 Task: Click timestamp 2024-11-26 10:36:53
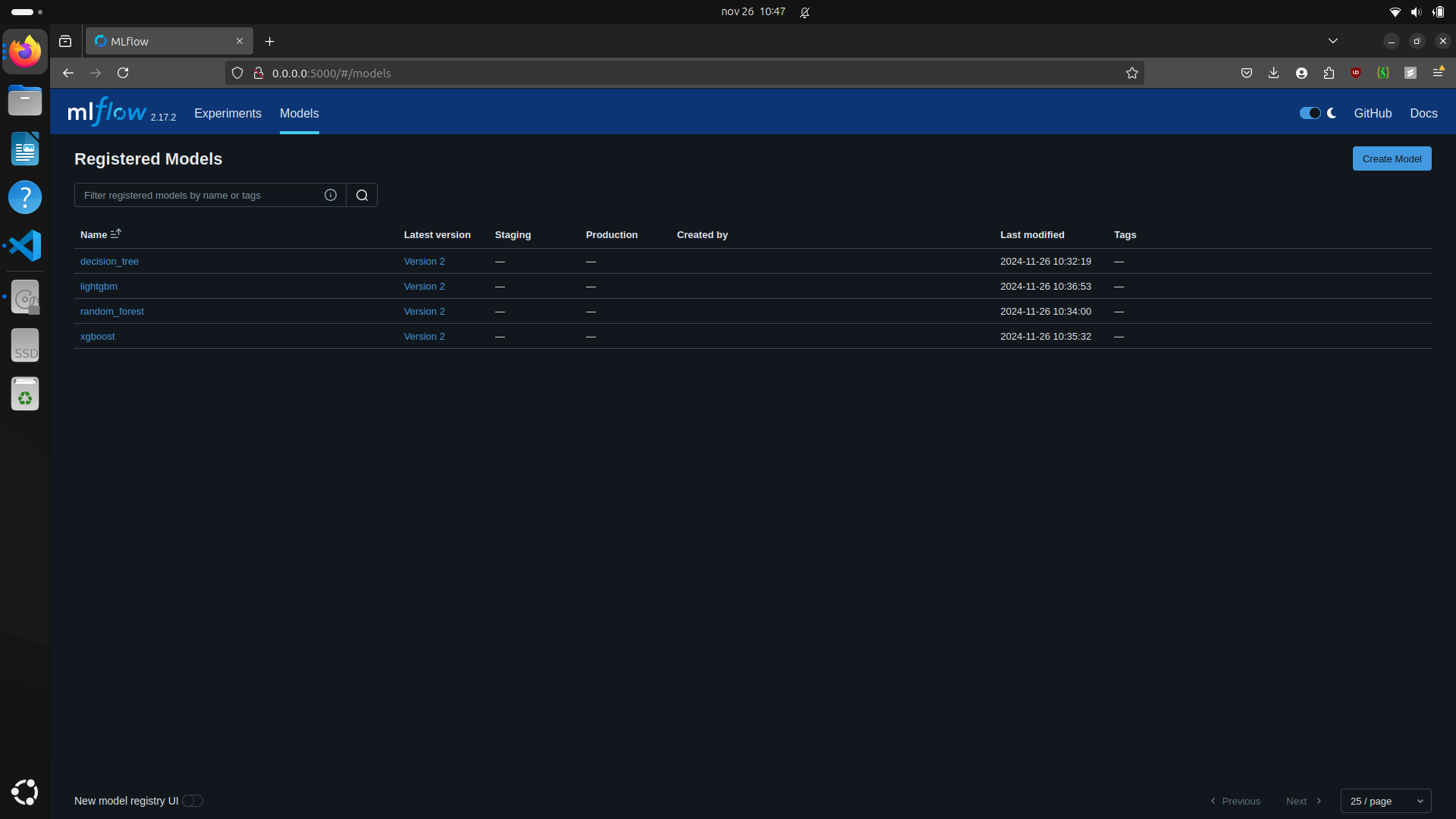1045,286
